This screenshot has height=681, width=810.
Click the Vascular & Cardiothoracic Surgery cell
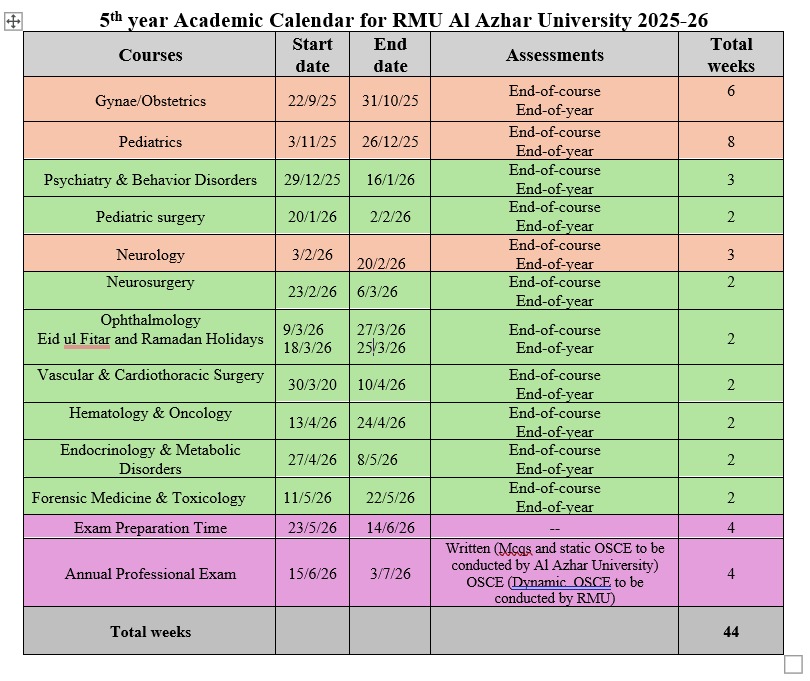pos(150,376)
